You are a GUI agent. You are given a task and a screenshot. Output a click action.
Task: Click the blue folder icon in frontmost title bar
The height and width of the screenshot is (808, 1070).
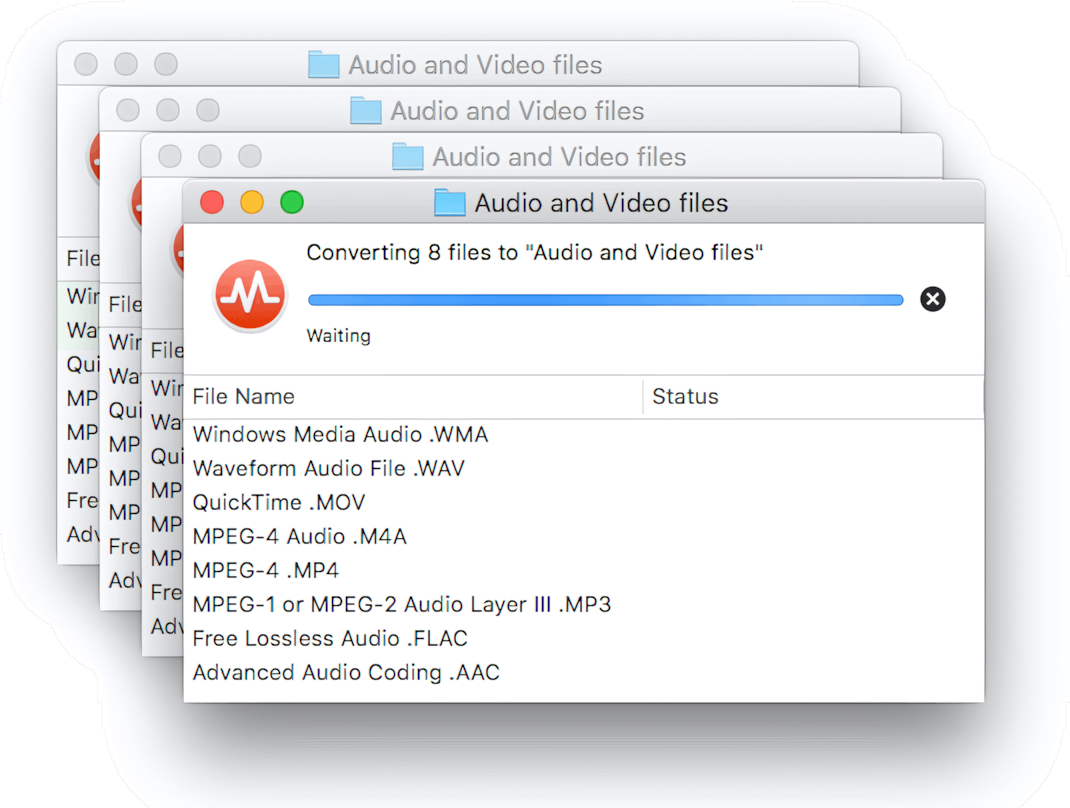[x=448, y=202]
